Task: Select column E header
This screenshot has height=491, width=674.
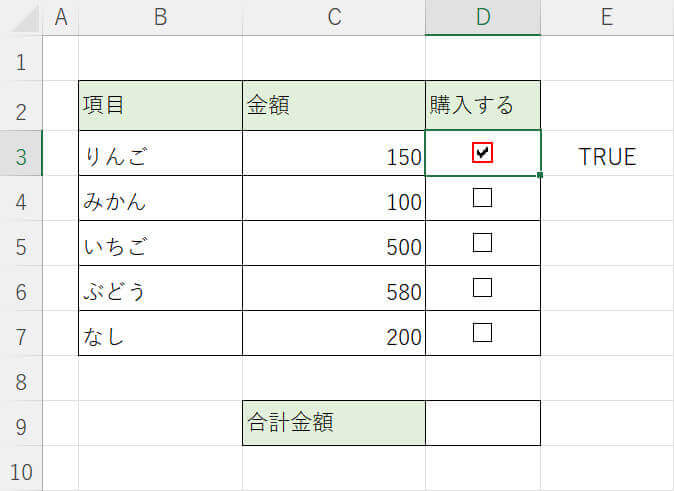Action: pos(606,17)
